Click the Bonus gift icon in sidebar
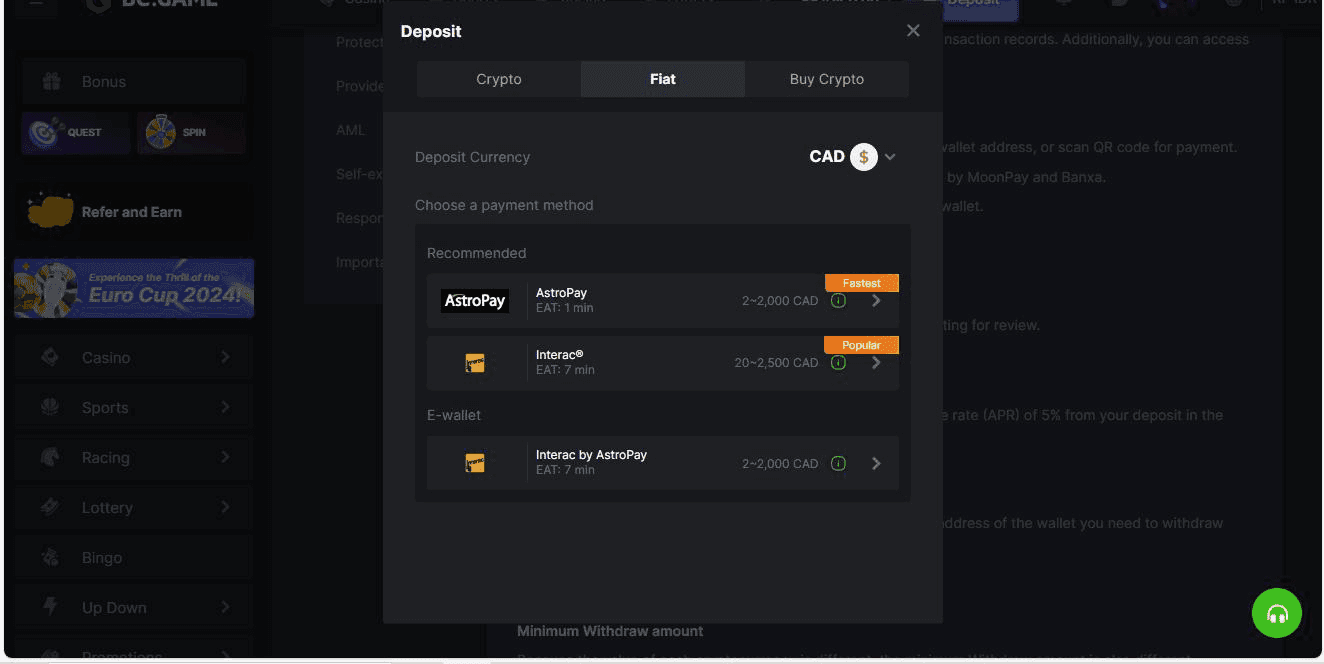This screenshot has width=1324, height=664. (x=51, y=82)
